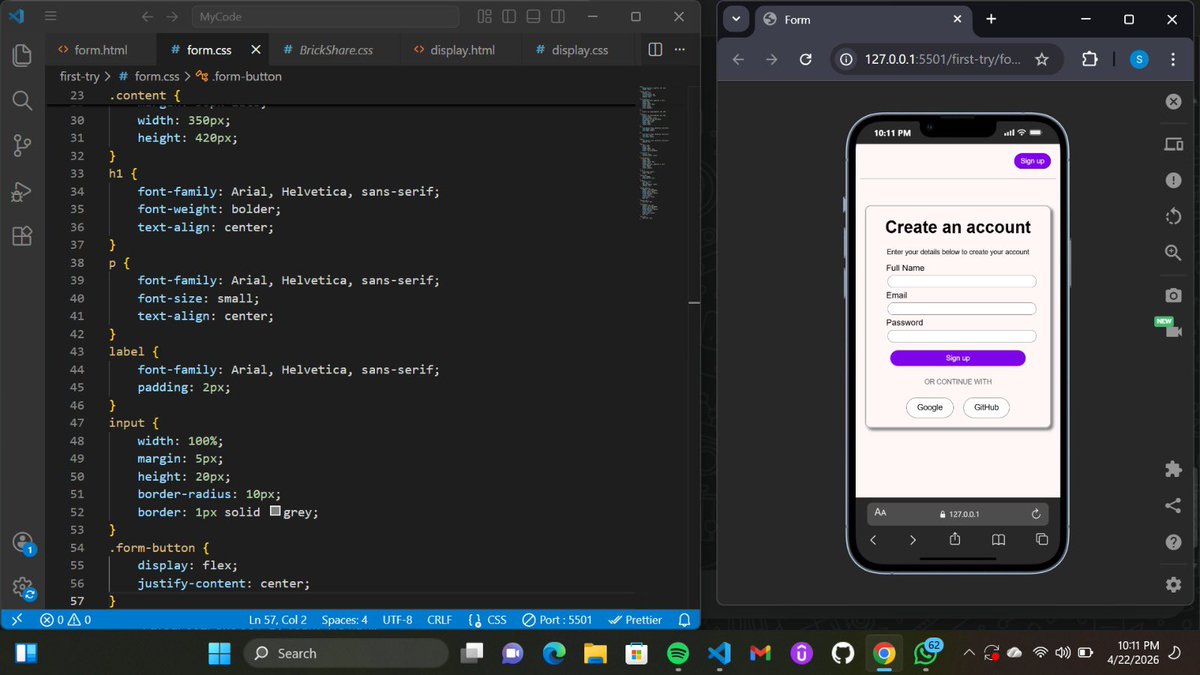Open a new Chrome tab
The height and width of the screenshot is (675, 1200).
coord(991,19)
